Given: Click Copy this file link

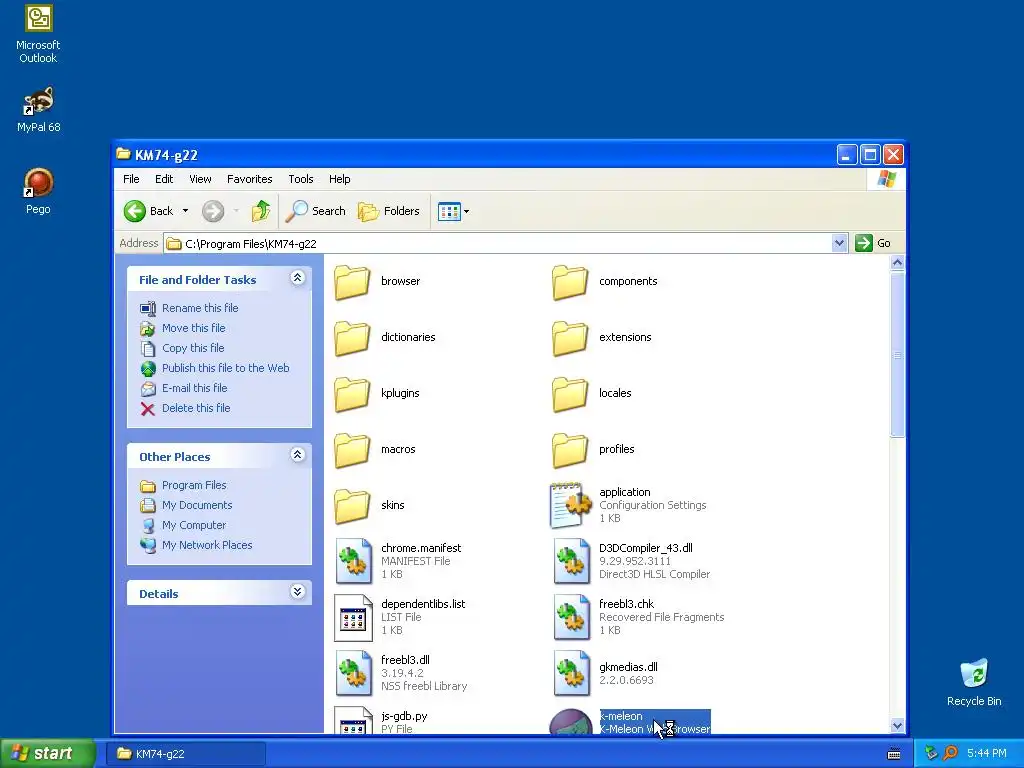Looking at the screenshot, I should pyautogui.click(x=193, y=348).
